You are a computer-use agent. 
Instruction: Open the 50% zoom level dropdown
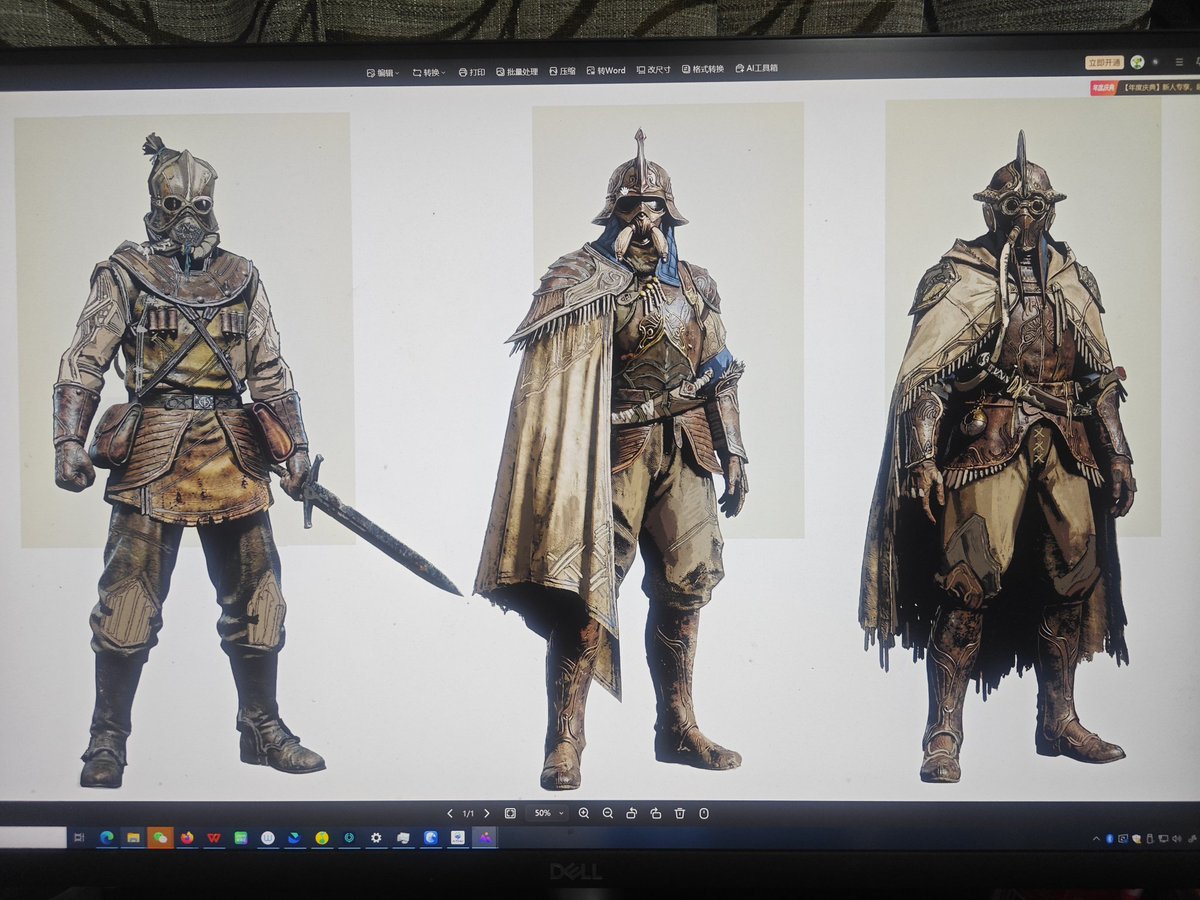(547, 814)
